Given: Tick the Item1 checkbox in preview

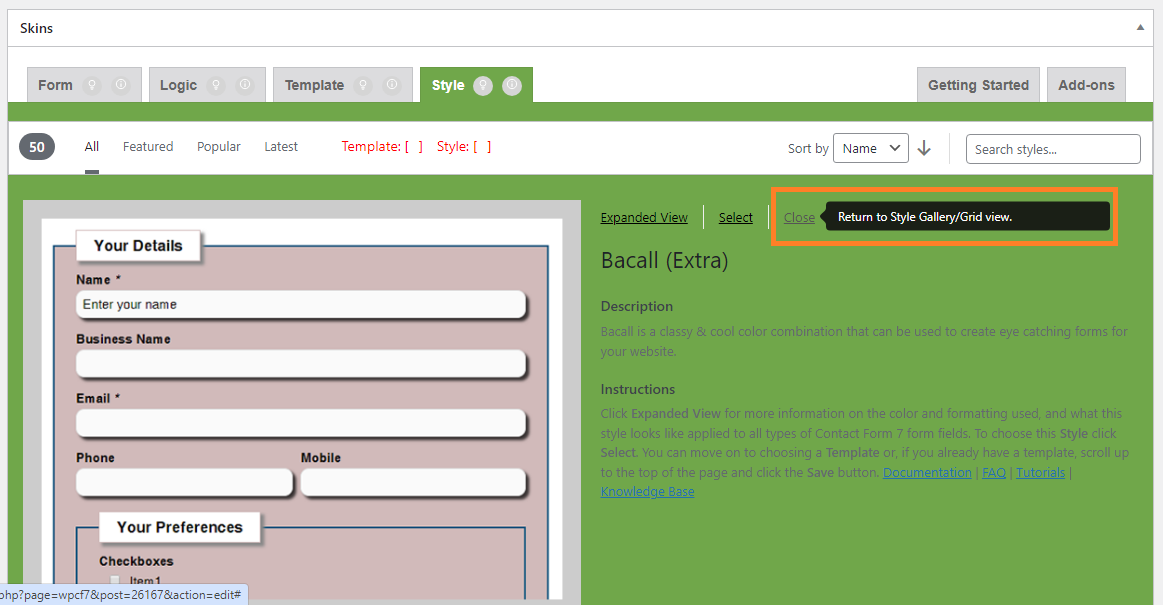Looking at the screenshot, I should [115, 581].
